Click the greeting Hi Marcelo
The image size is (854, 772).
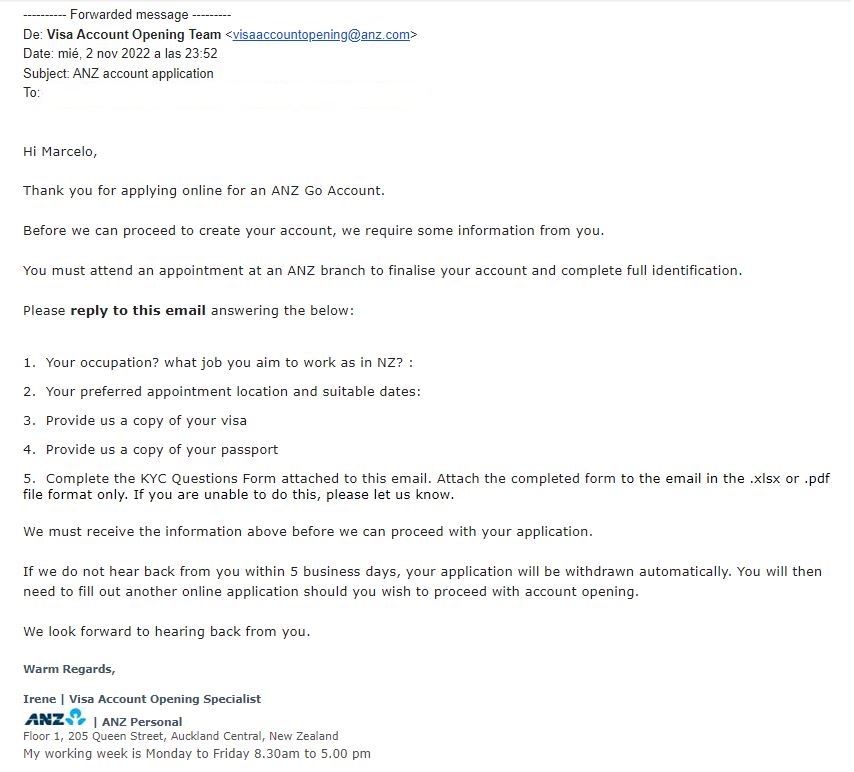[60, 151]
